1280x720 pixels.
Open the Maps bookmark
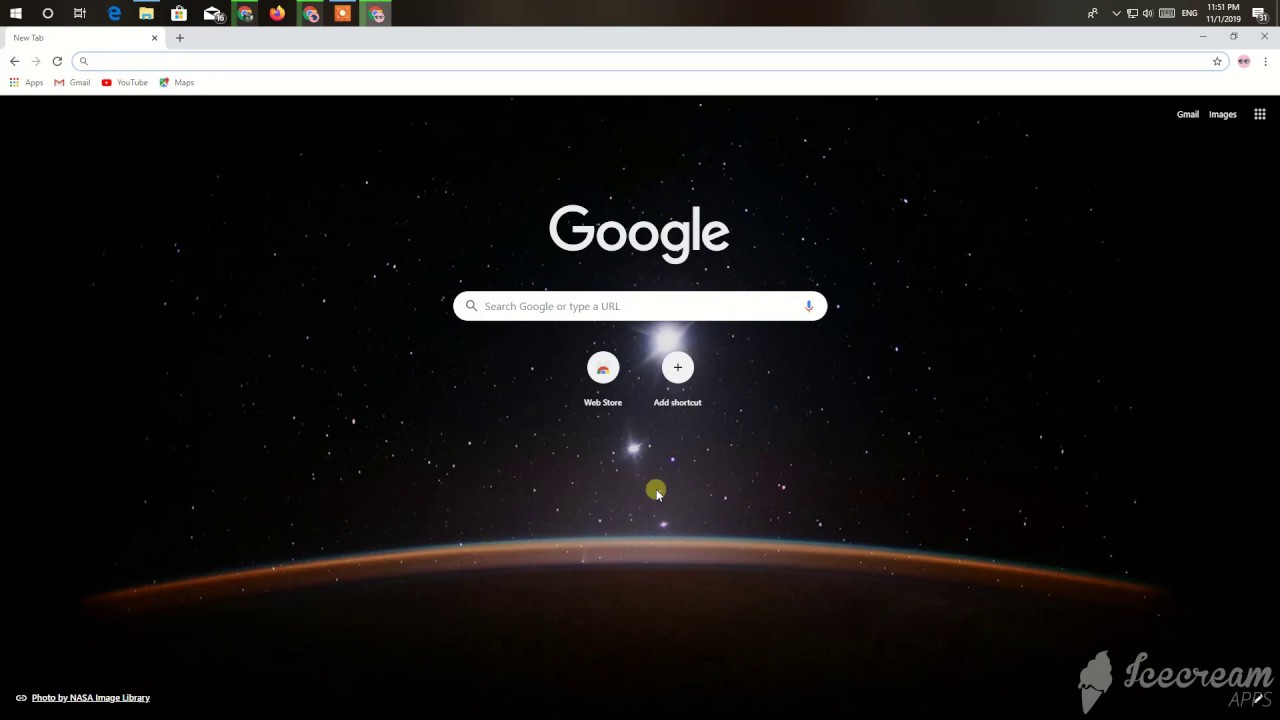[x=177, y=82]
